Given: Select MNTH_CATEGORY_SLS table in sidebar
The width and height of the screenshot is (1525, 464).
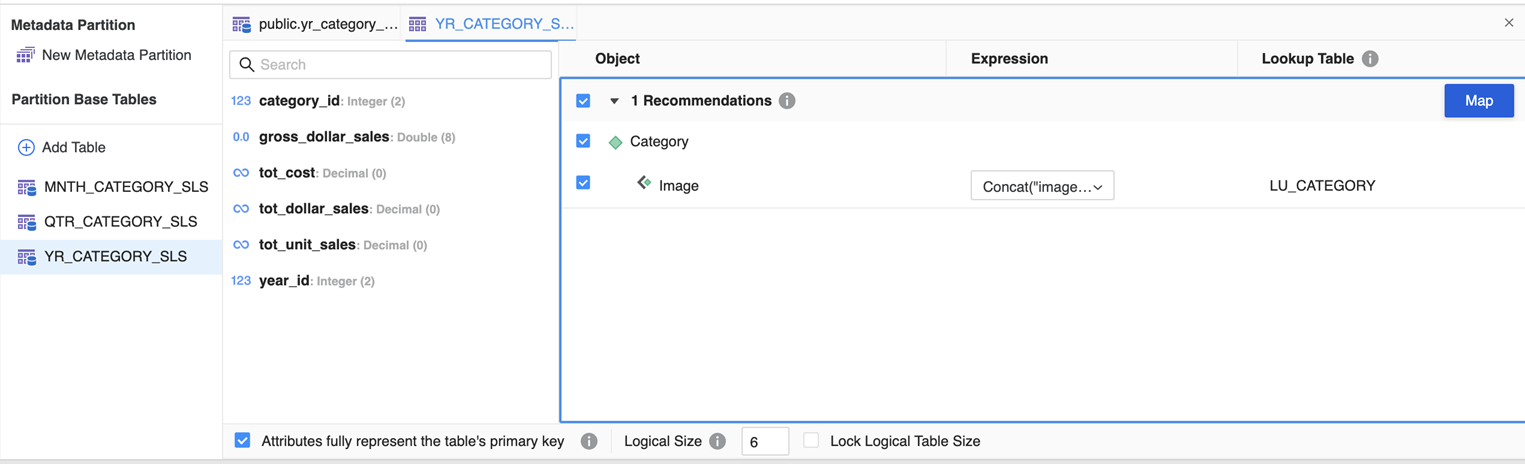Looking at the screenshot, I should (125, 187).
